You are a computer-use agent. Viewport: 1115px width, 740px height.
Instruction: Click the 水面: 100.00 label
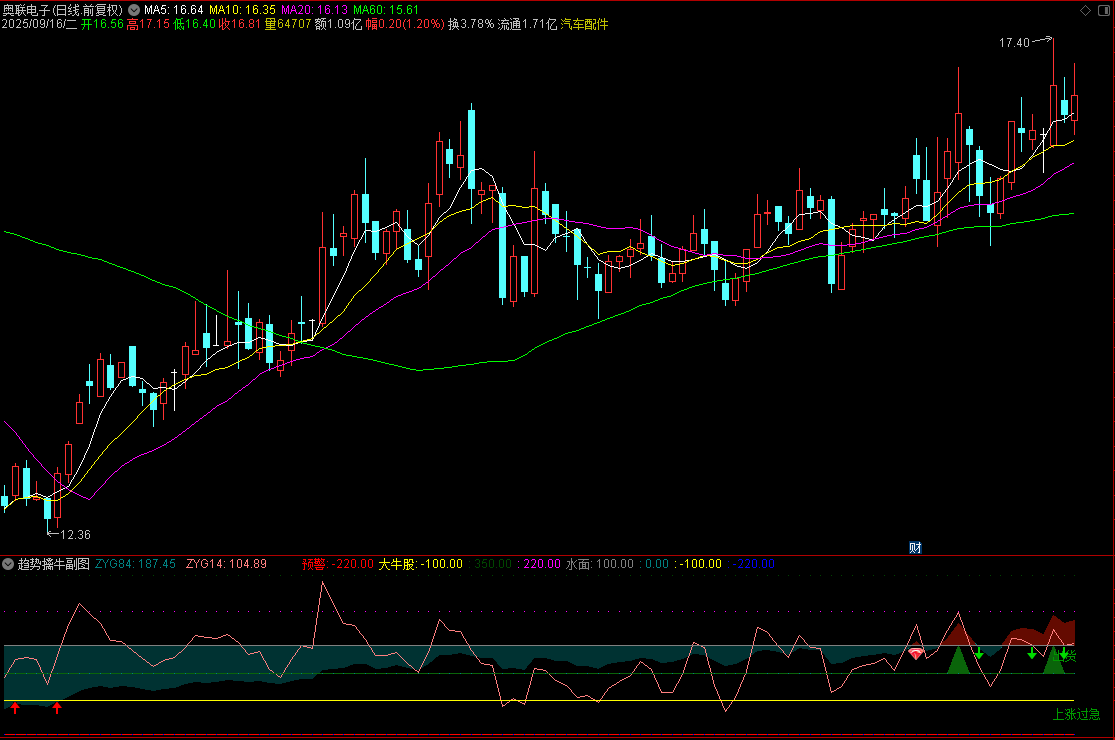[599, 564]
